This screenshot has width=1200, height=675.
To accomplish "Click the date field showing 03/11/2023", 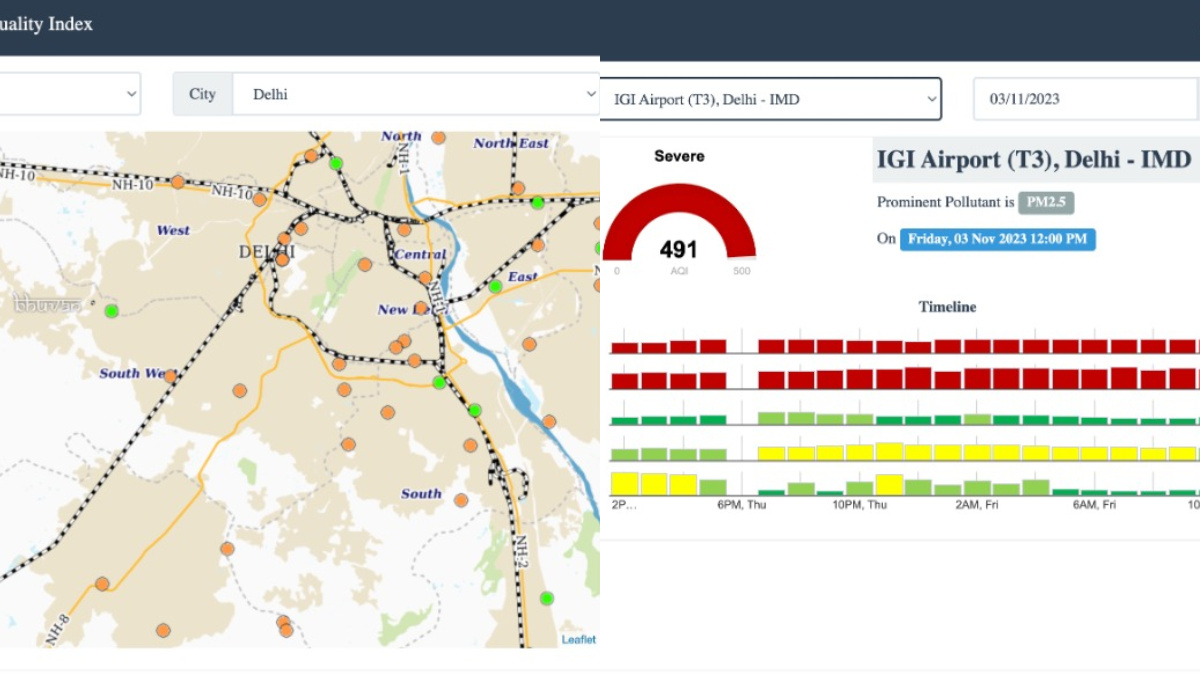I will (1085, 99).
